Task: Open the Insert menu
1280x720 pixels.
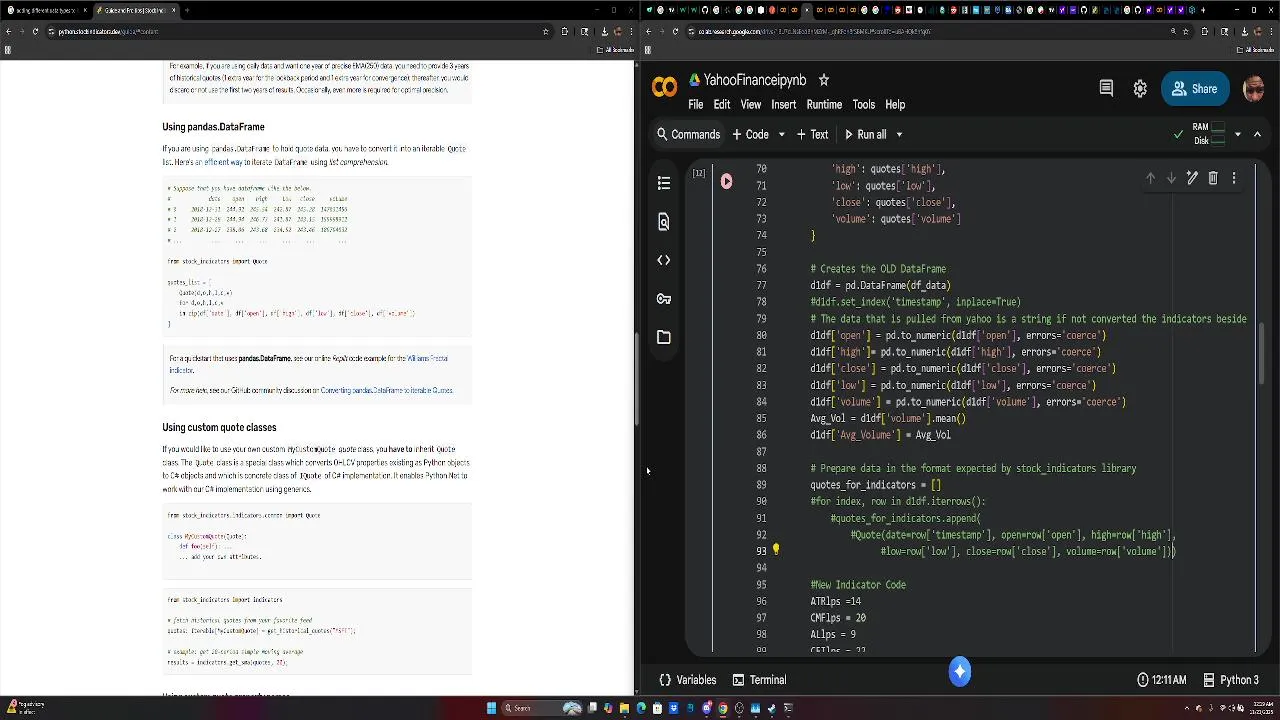Action: pos(784,104)
